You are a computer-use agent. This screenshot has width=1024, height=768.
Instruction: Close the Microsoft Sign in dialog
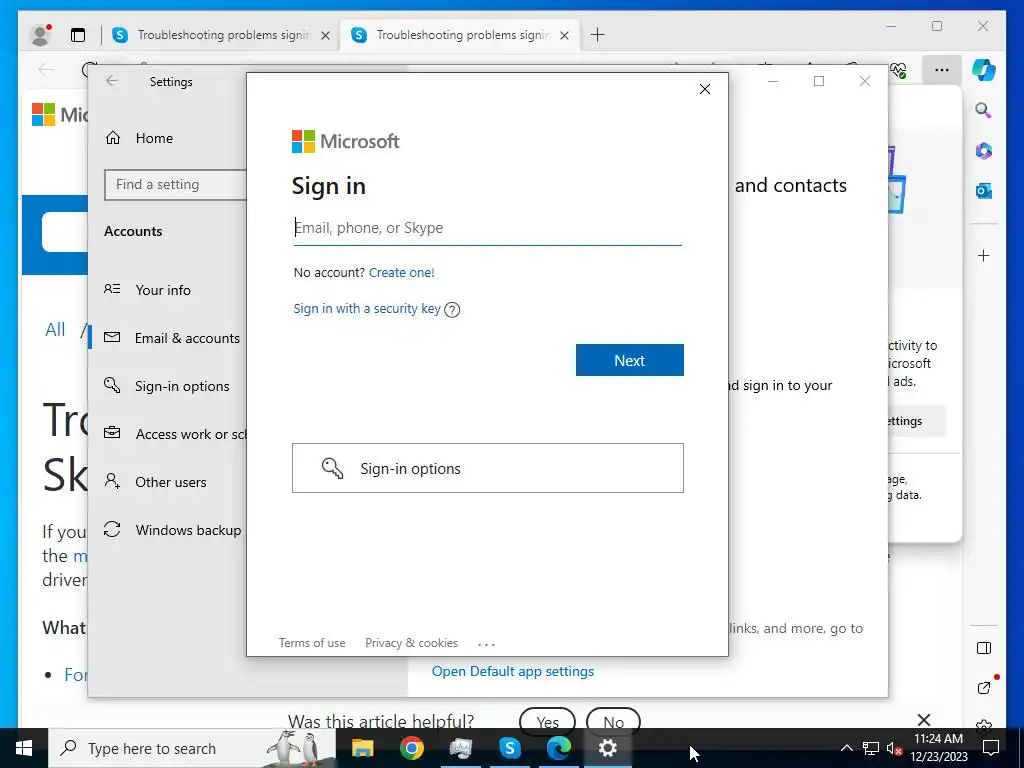[705, 89]
